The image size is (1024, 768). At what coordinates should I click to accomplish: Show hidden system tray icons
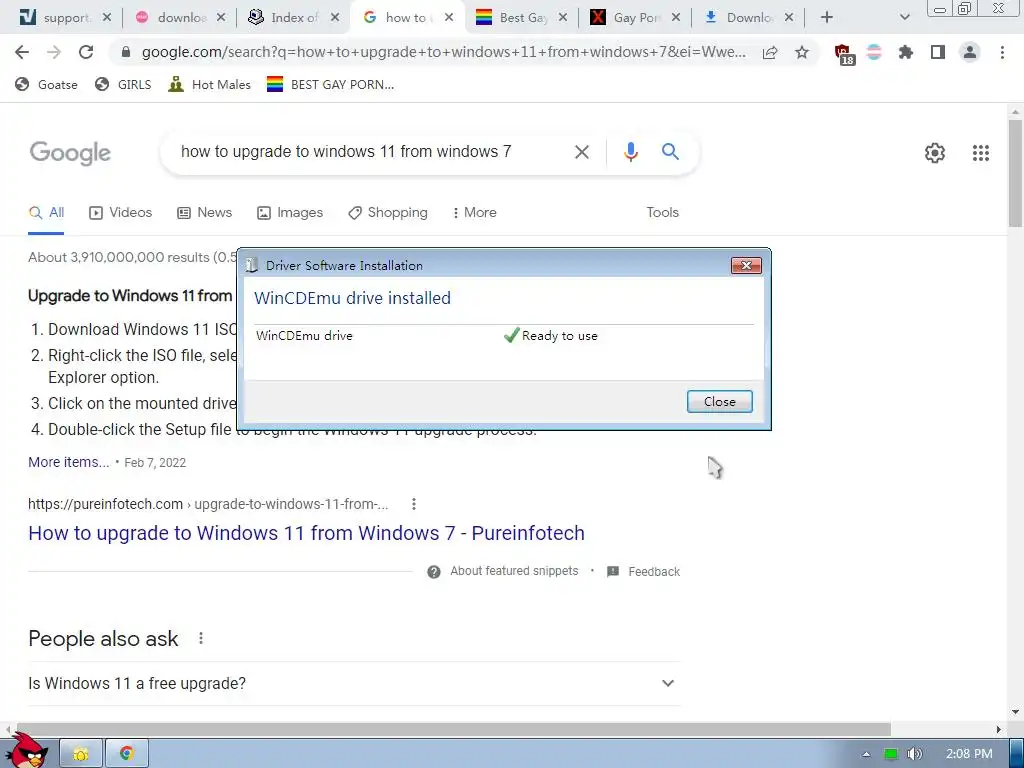[866, 754]
